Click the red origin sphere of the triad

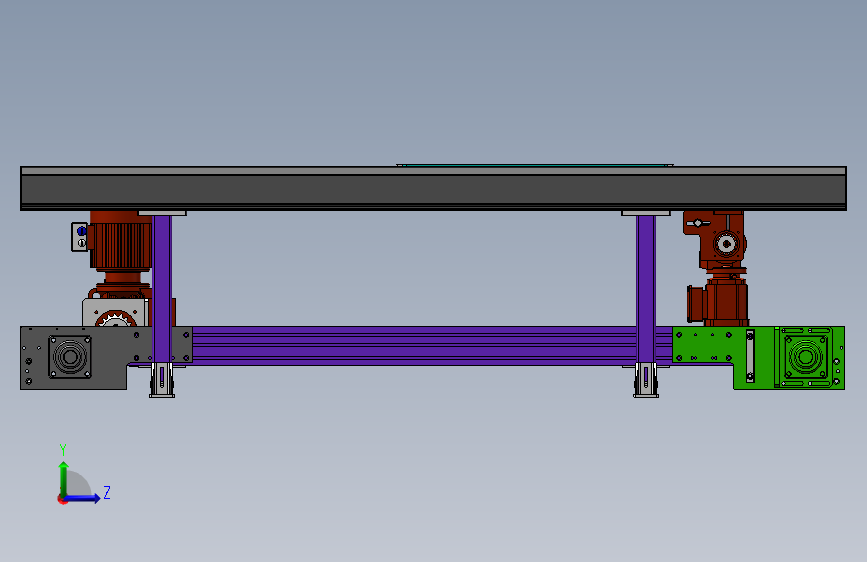[x=62, y=499]
